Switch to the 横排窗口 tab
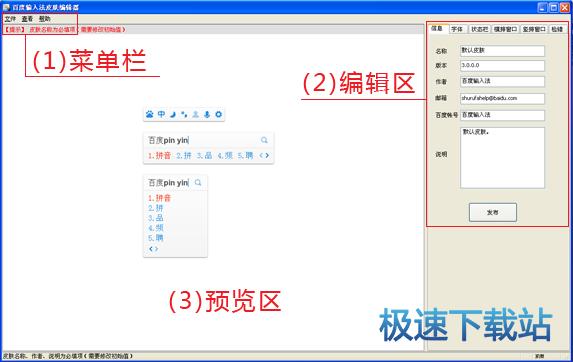The height and width of the screenshot is (362, 573). tap(505, 29)
